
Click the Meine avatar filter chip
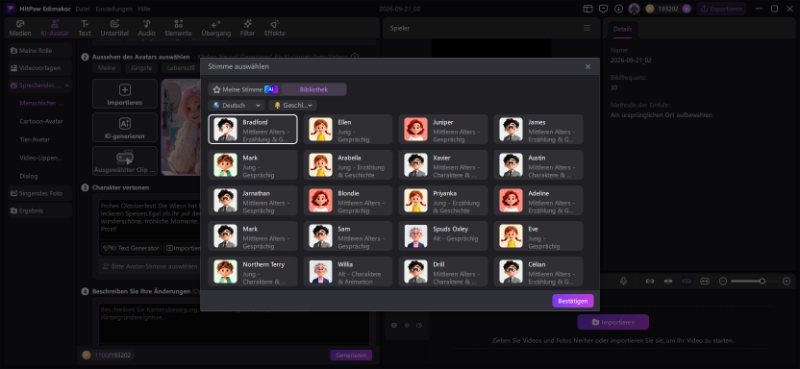107,68
